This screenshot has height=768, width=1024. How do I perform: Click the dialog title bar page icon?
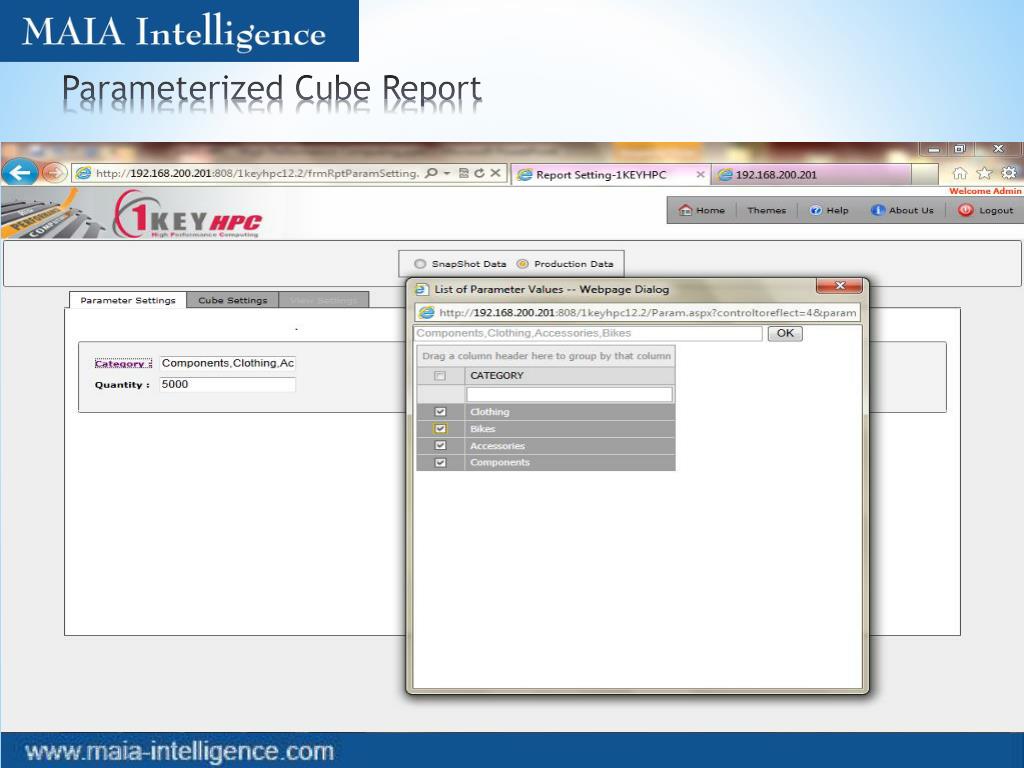(421, 289)
